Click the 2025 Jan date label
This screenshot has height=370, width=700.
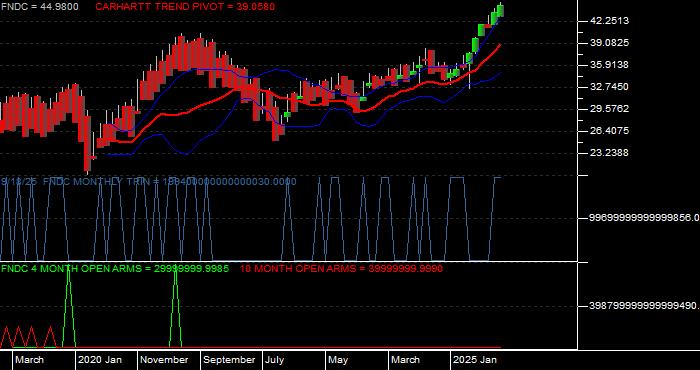(475, 360)
